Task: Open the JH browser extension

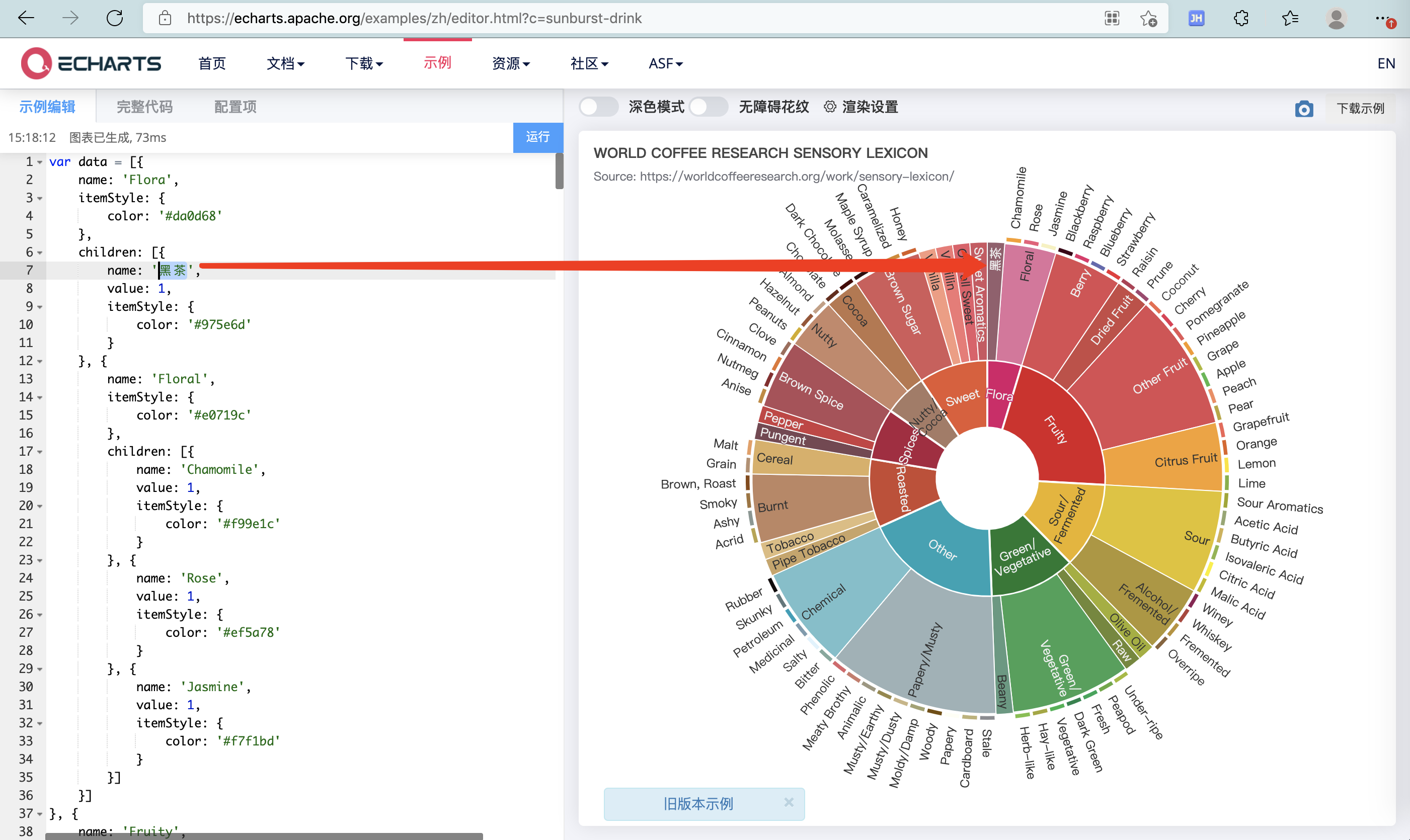Action: coord(1196,18)
